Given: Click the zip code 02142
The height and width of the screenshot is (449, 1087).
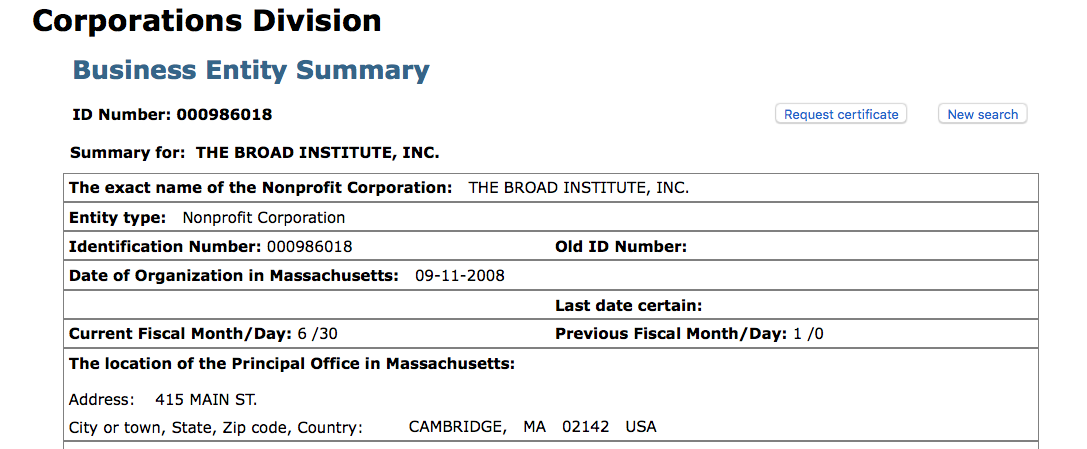Looking at the screenshot, I should click(x=585, y=427).
